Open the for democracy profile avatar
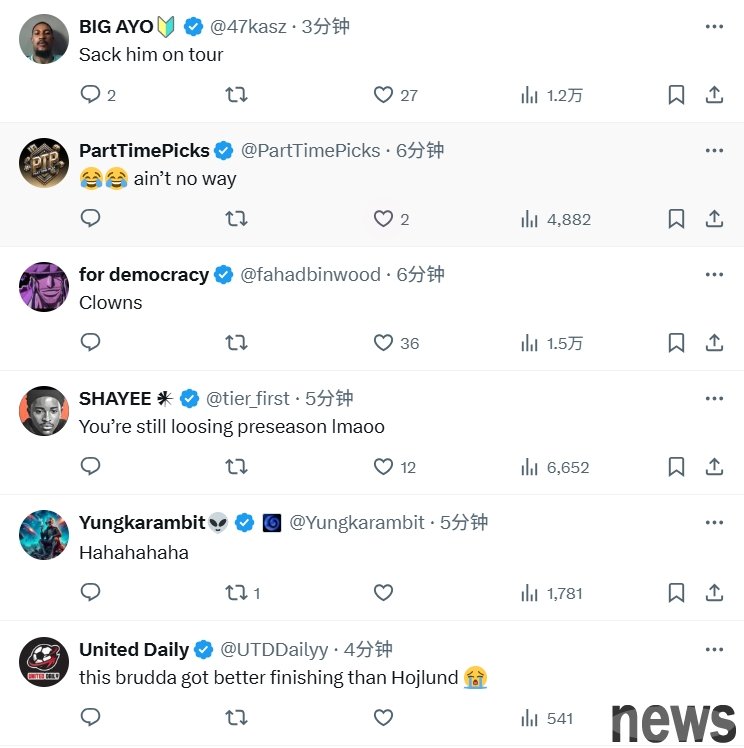 [x=44, y=287]
